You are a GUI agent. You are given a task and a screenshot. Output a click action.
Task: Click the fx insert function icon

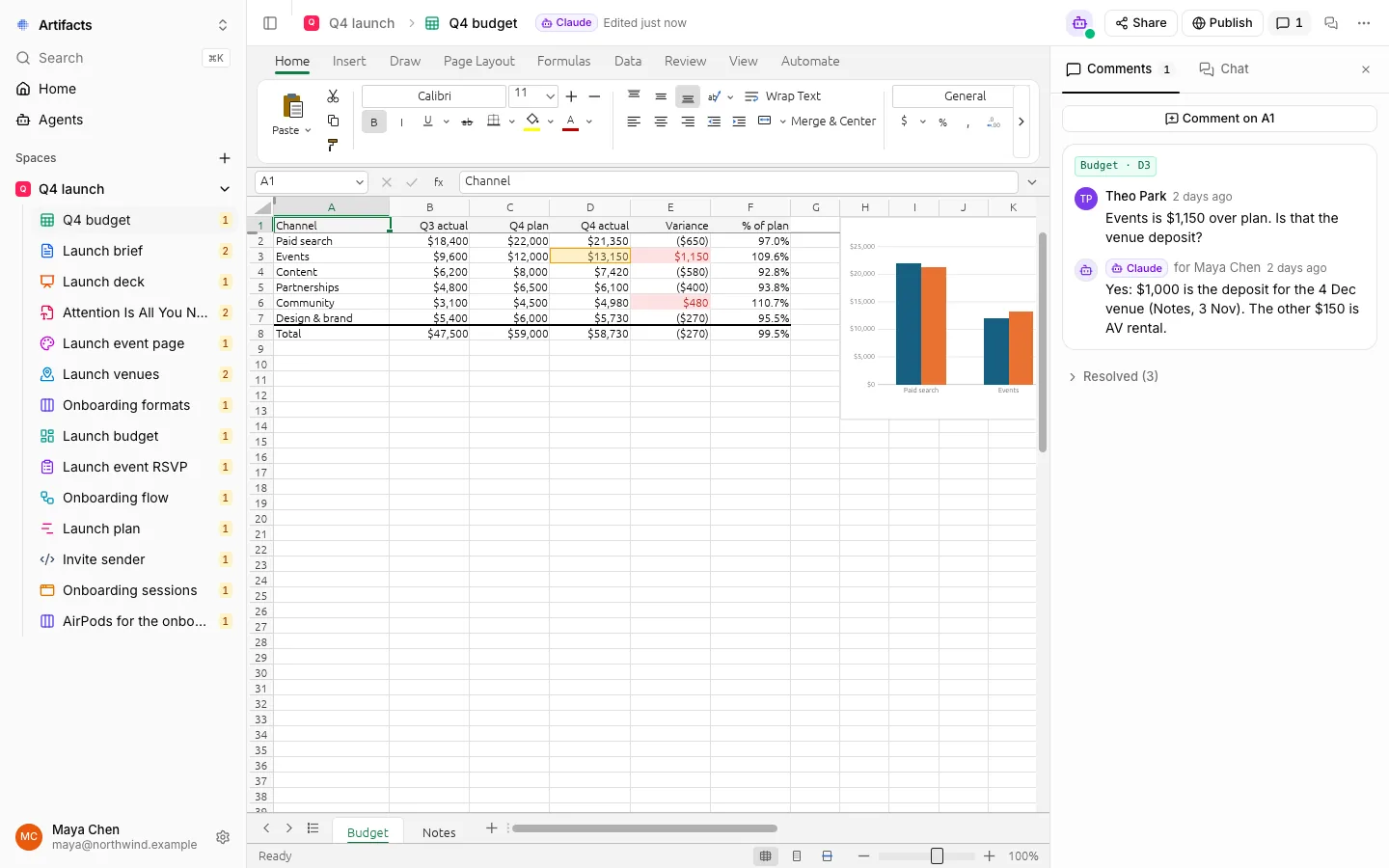tap(438, 181)
